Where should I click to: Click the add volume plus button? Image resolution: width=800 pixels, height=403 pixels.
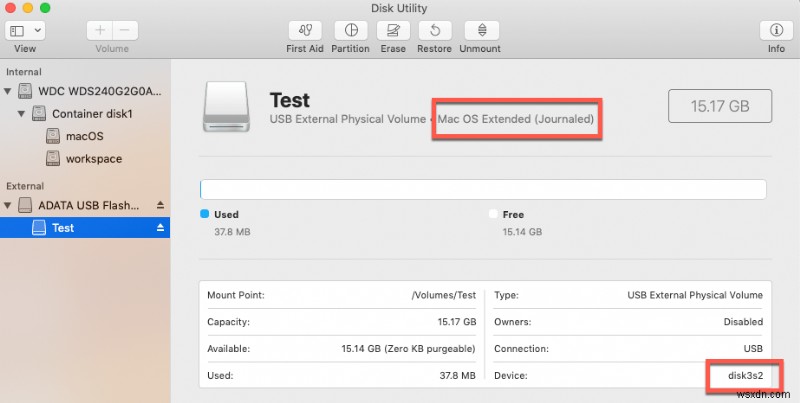pos(99,30)
